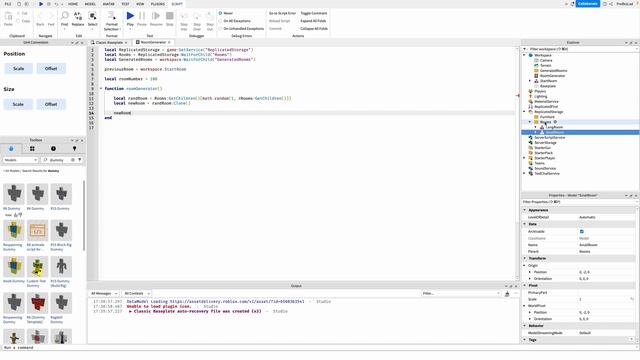Click Expand All Folds action
Screen dimensions: 640x360
tap(313, 21)
